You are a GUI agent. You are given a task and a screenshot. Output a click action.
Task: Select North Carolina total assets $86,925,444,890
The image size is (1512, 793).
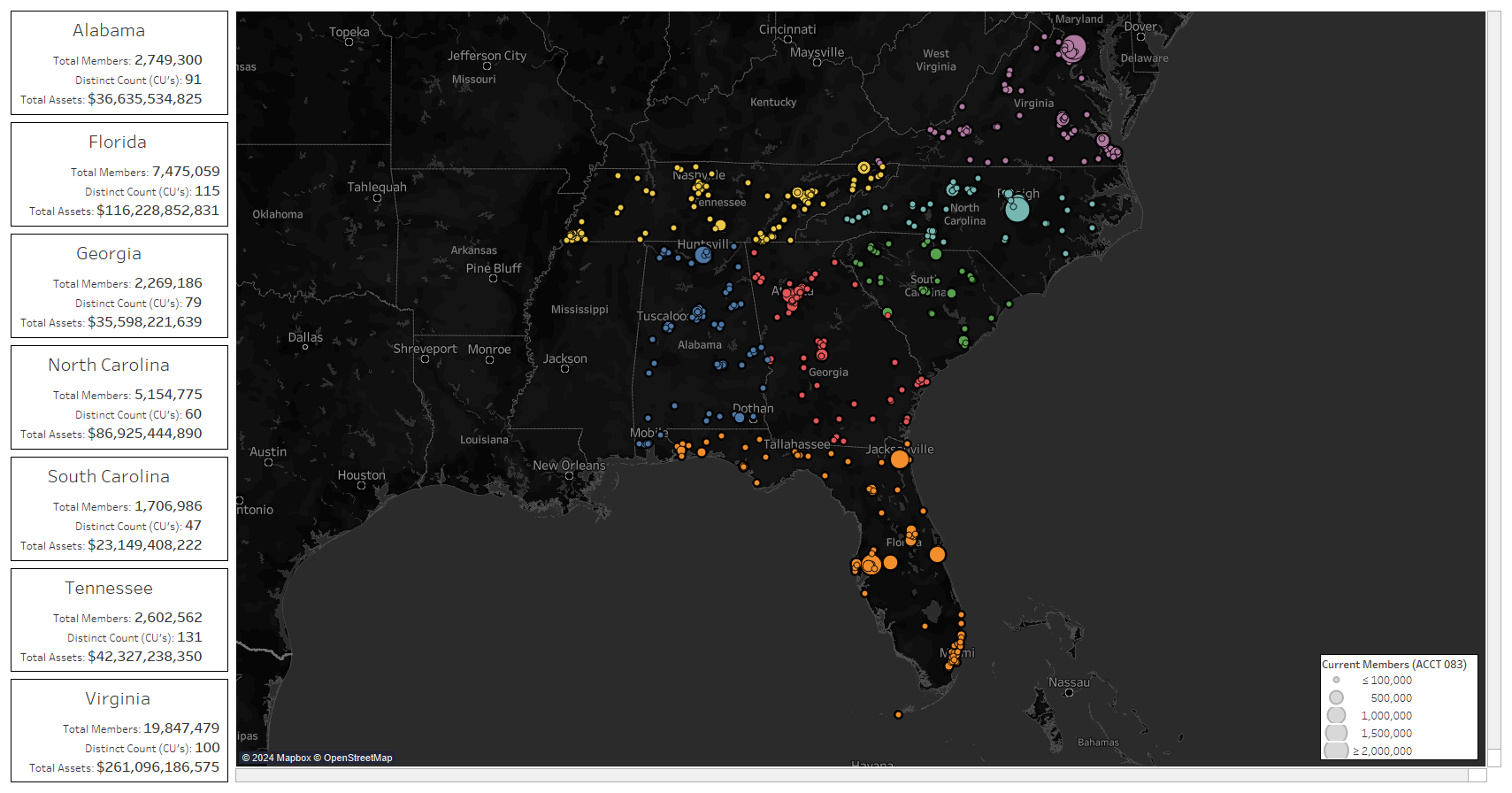pos(145,434)
